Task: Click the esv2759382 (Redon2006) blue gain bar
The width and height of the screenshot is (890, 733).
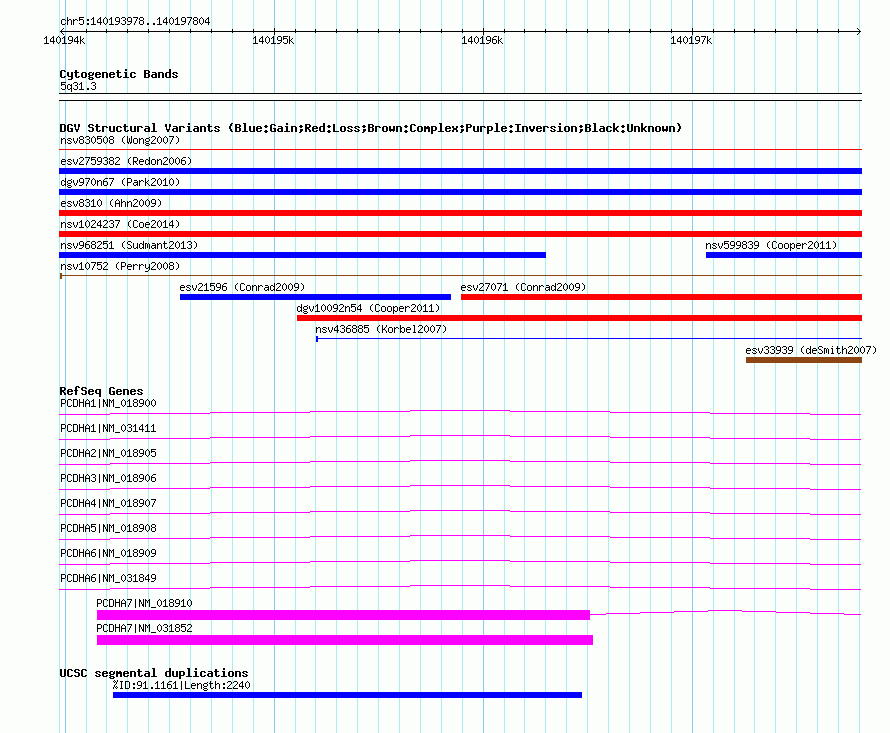Action: point(460,171)
